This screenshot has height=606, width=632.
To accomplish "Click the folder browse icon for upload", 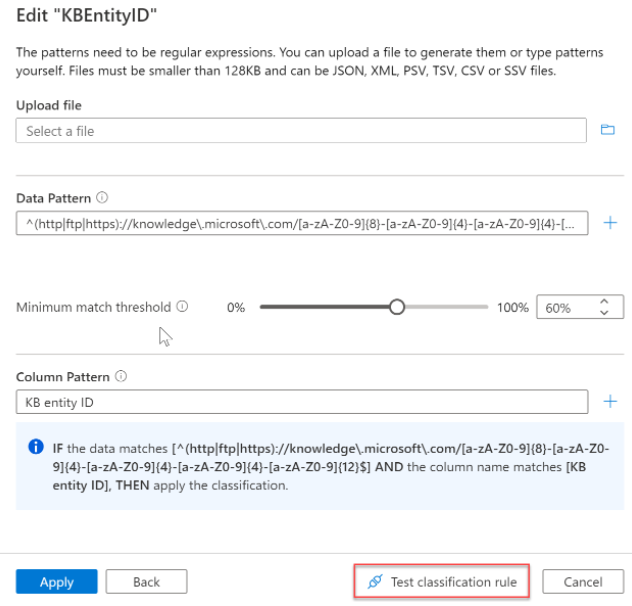I will pos(606,130).
